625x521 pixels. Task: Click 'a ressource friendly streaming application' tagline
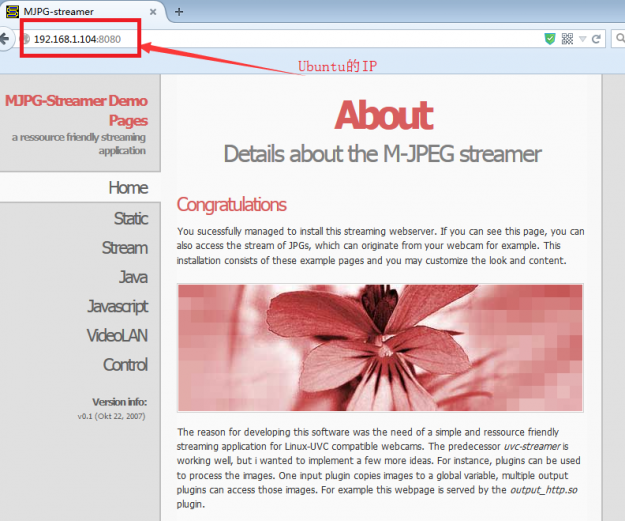click(x=79, y=144)
